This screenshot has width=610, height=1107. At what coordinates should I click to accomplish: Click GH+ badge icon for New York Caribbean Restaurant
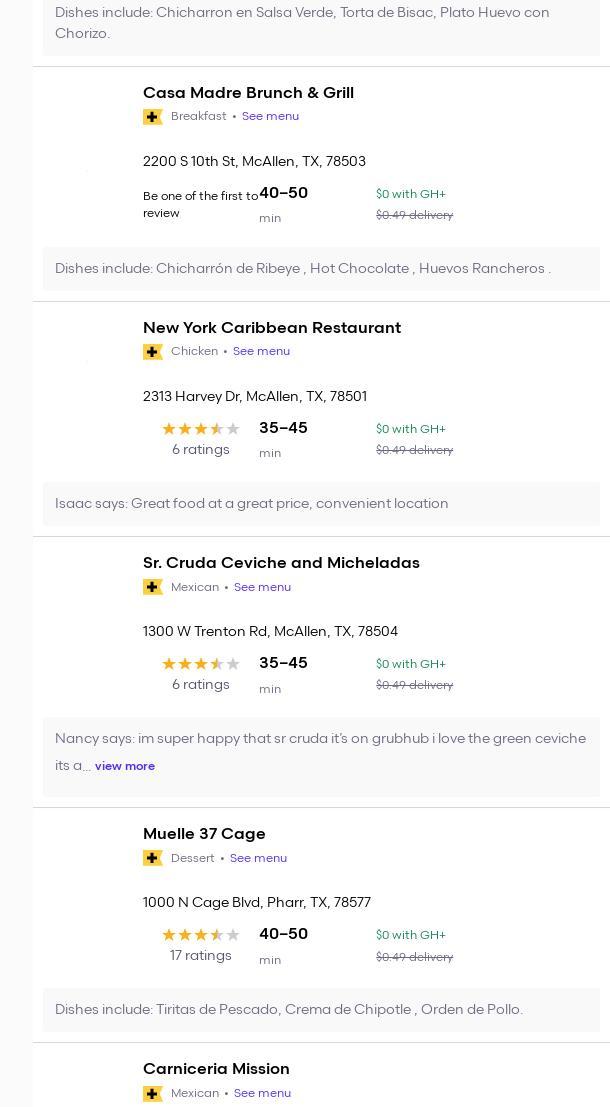(x=153, y=352)
